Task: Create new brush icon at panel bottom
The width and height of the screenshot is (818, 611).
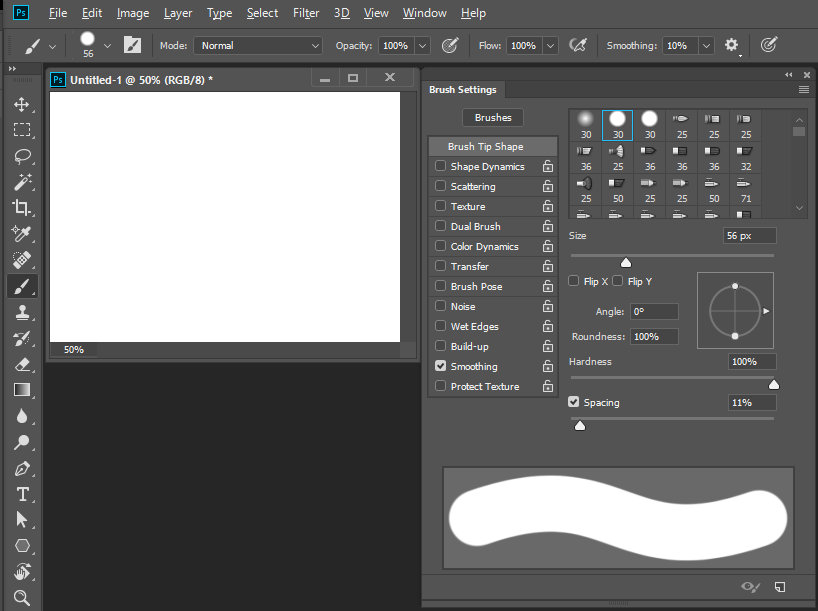Action: click(780, 587)
